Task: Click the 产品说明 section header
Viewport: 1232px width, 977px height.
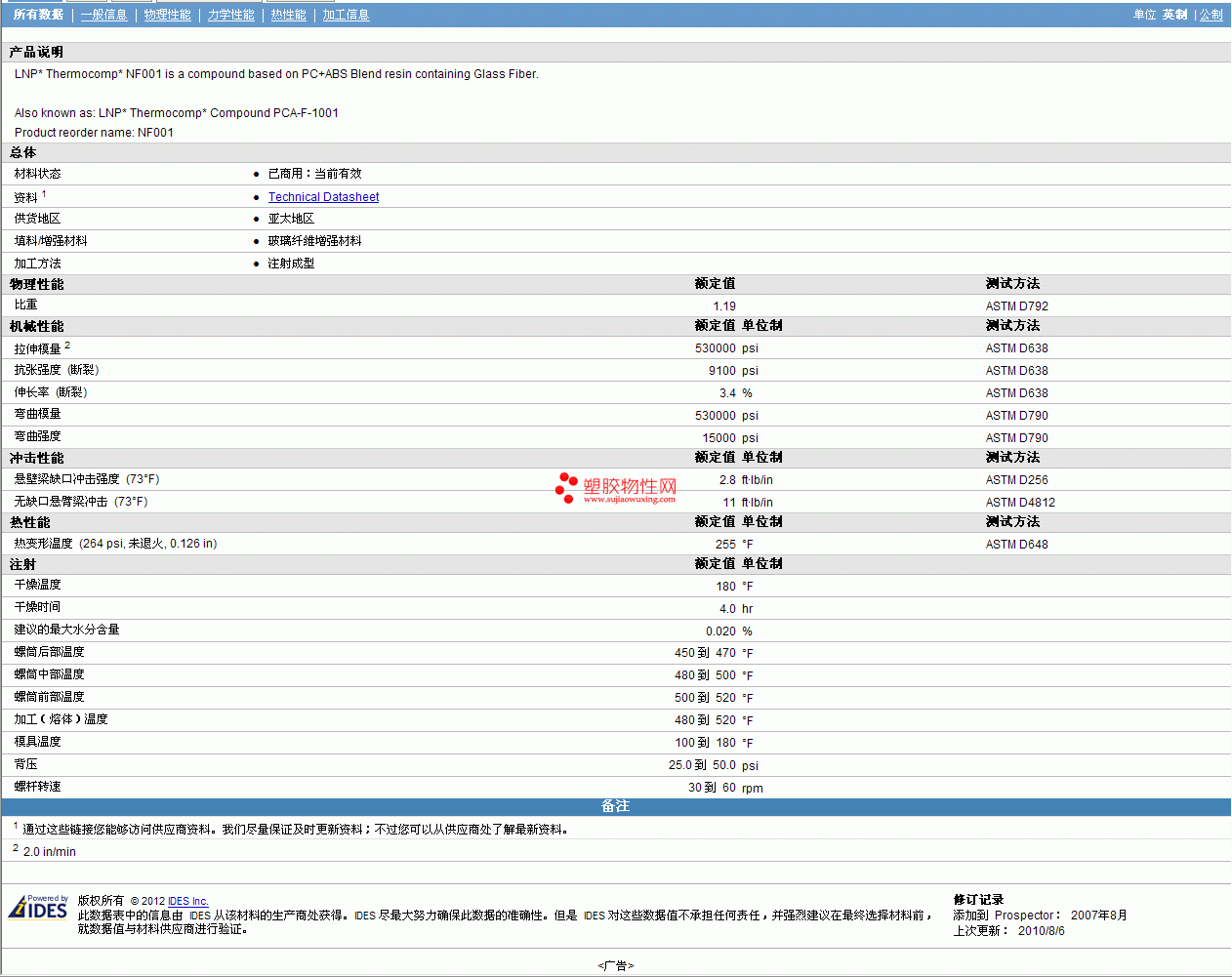Action: click(x=36, y=52)
